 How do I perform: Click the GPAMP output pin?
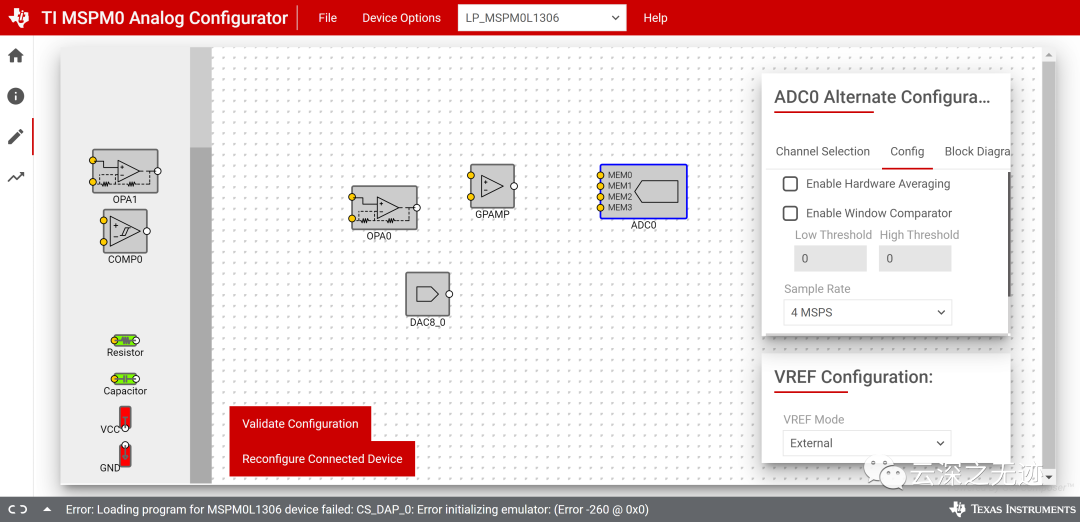[514, 186]
